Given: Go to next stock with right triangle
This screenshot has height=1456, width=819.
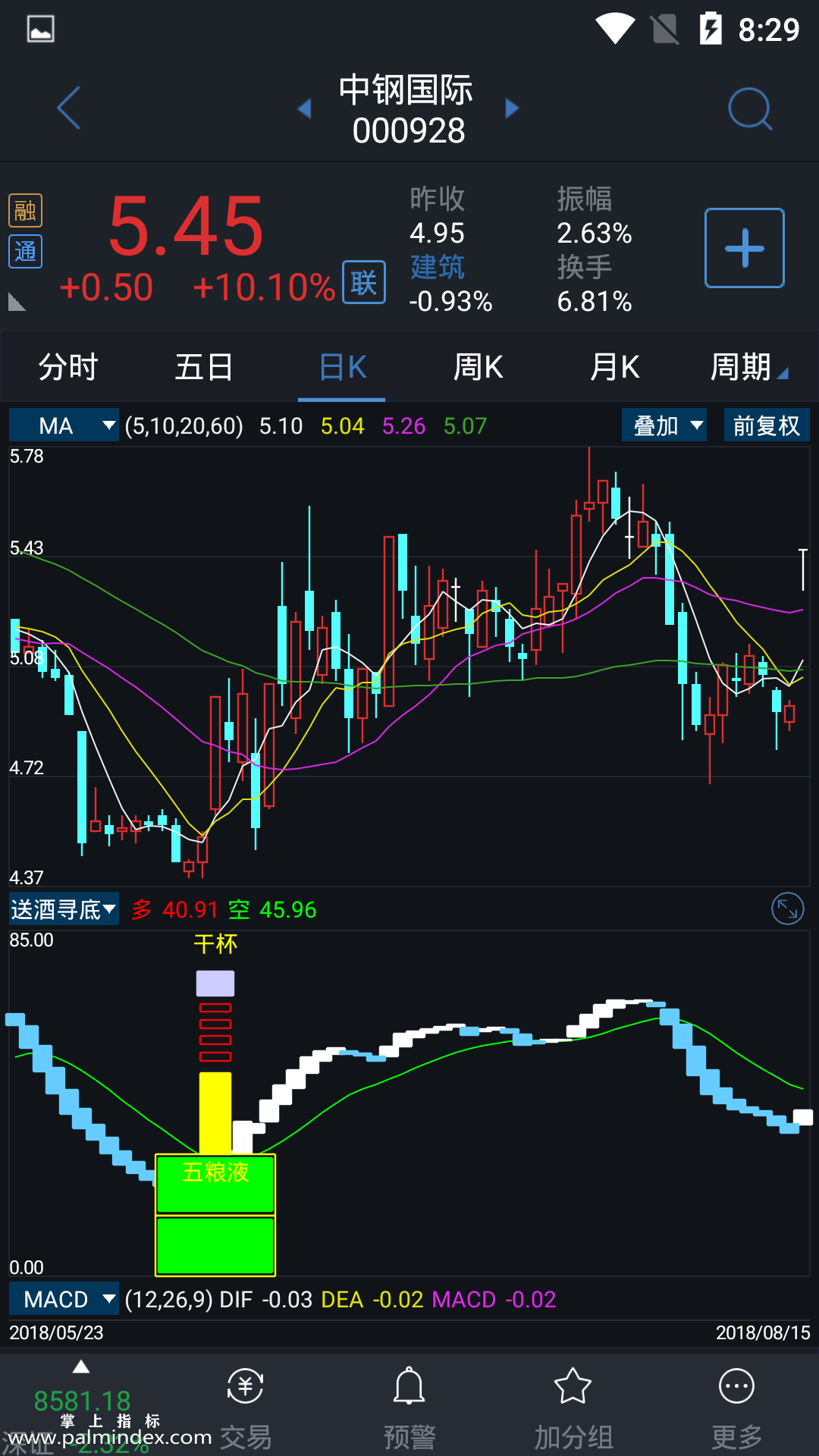Looking at the screenshot, I should click(513, 108).
